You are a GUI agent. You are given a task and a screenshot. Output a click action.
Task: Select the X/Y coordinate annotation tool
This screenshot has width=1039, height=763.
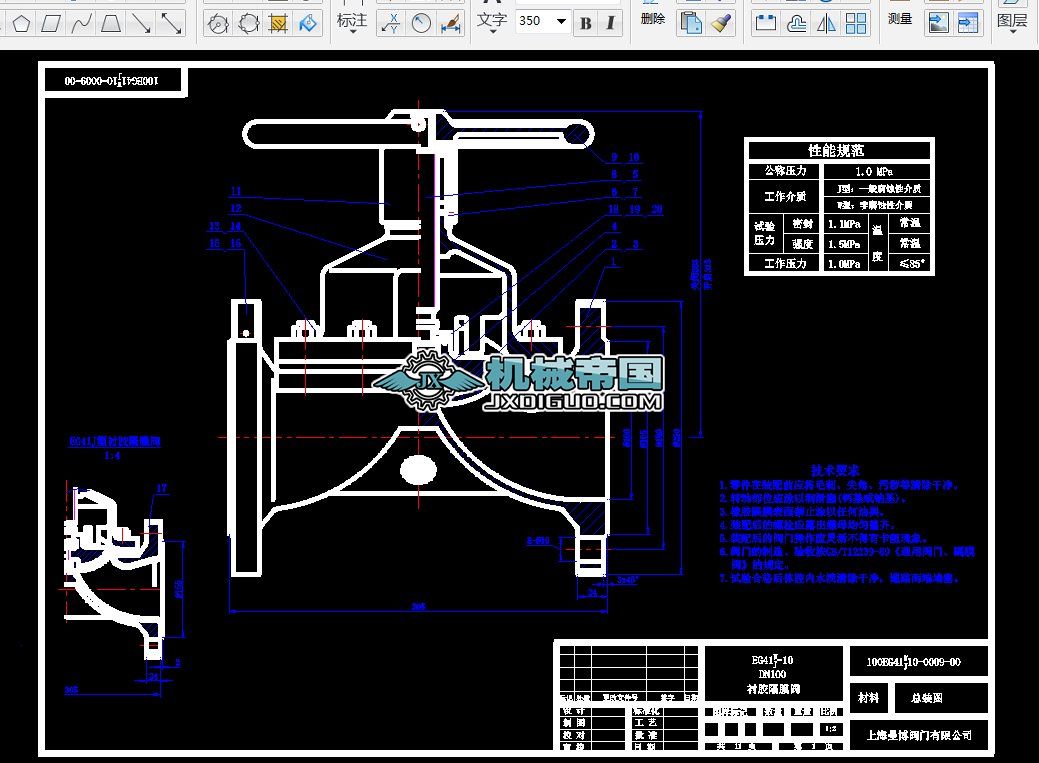coord(391,24)
